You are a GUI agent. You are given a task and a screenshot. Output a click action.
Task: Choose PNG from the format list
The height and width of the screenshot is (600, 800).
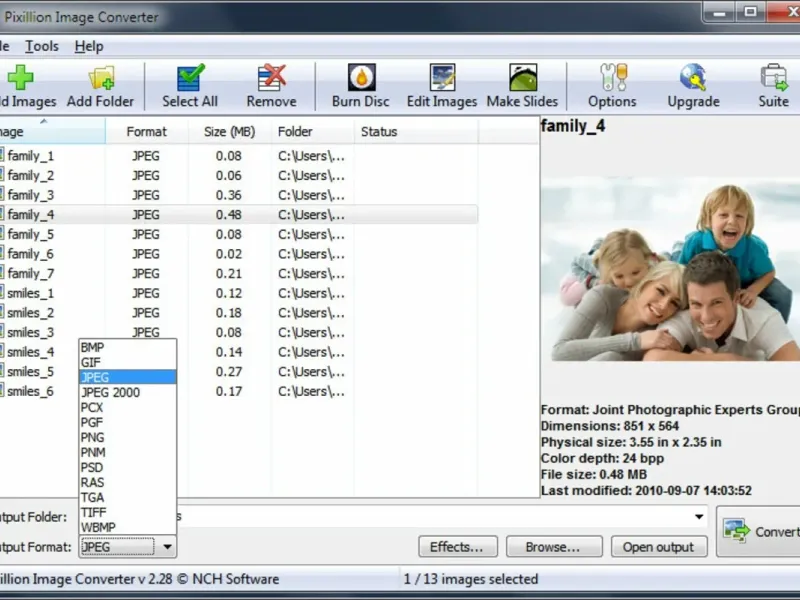[128, 437]
